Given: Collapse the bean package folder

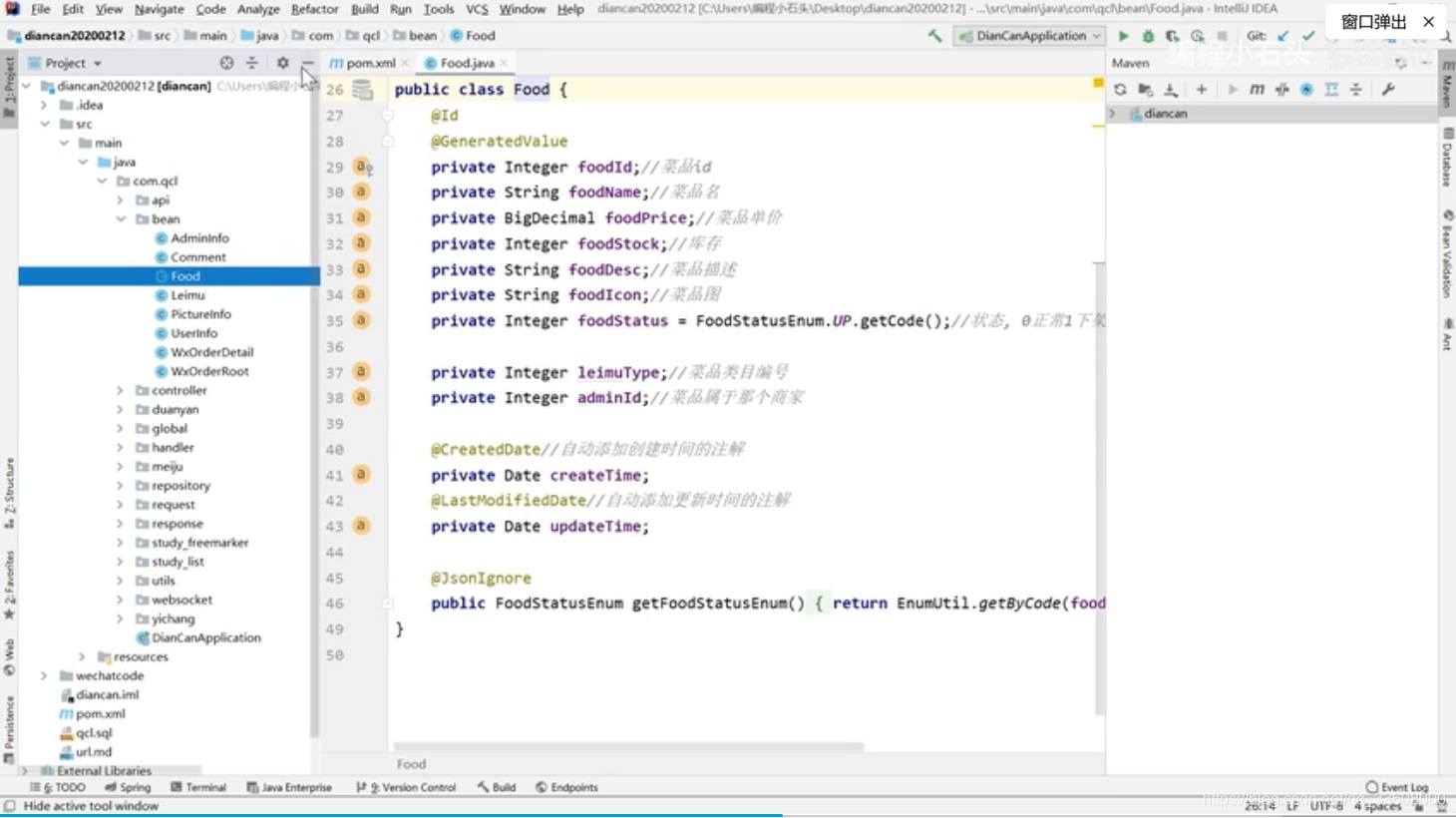Looking at the screenshot, I should coord(121,219).
